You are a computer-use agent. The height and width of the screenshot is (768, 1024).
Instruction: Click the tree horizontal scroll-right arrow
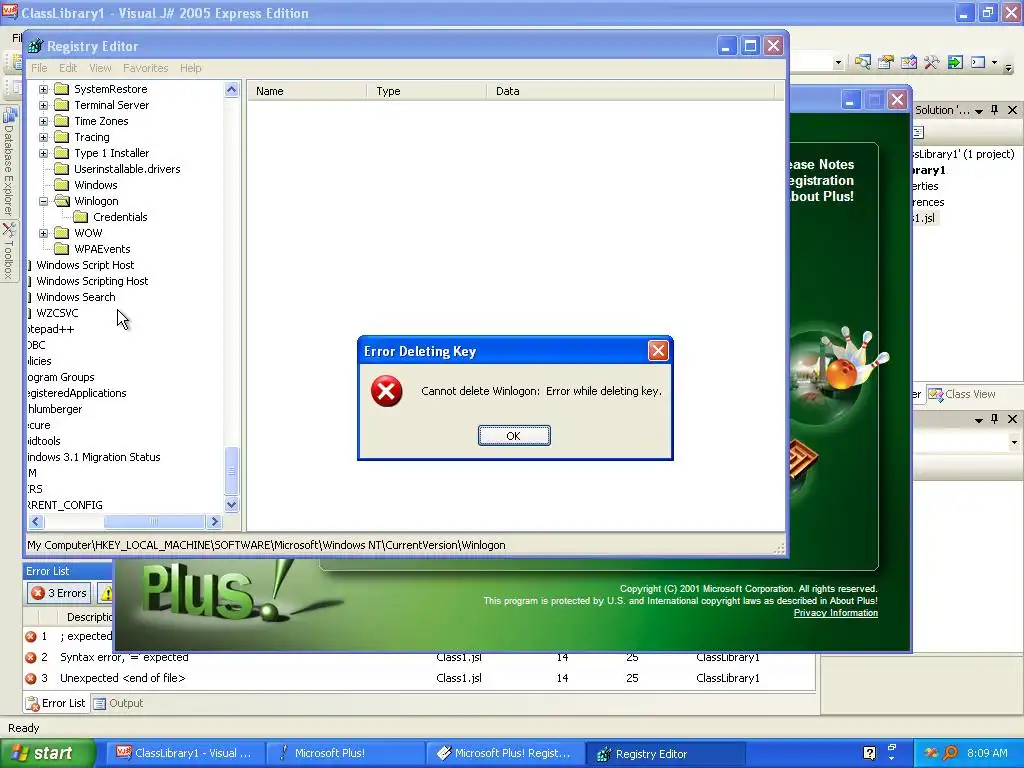pyautogui.click(x=214, y=521)
